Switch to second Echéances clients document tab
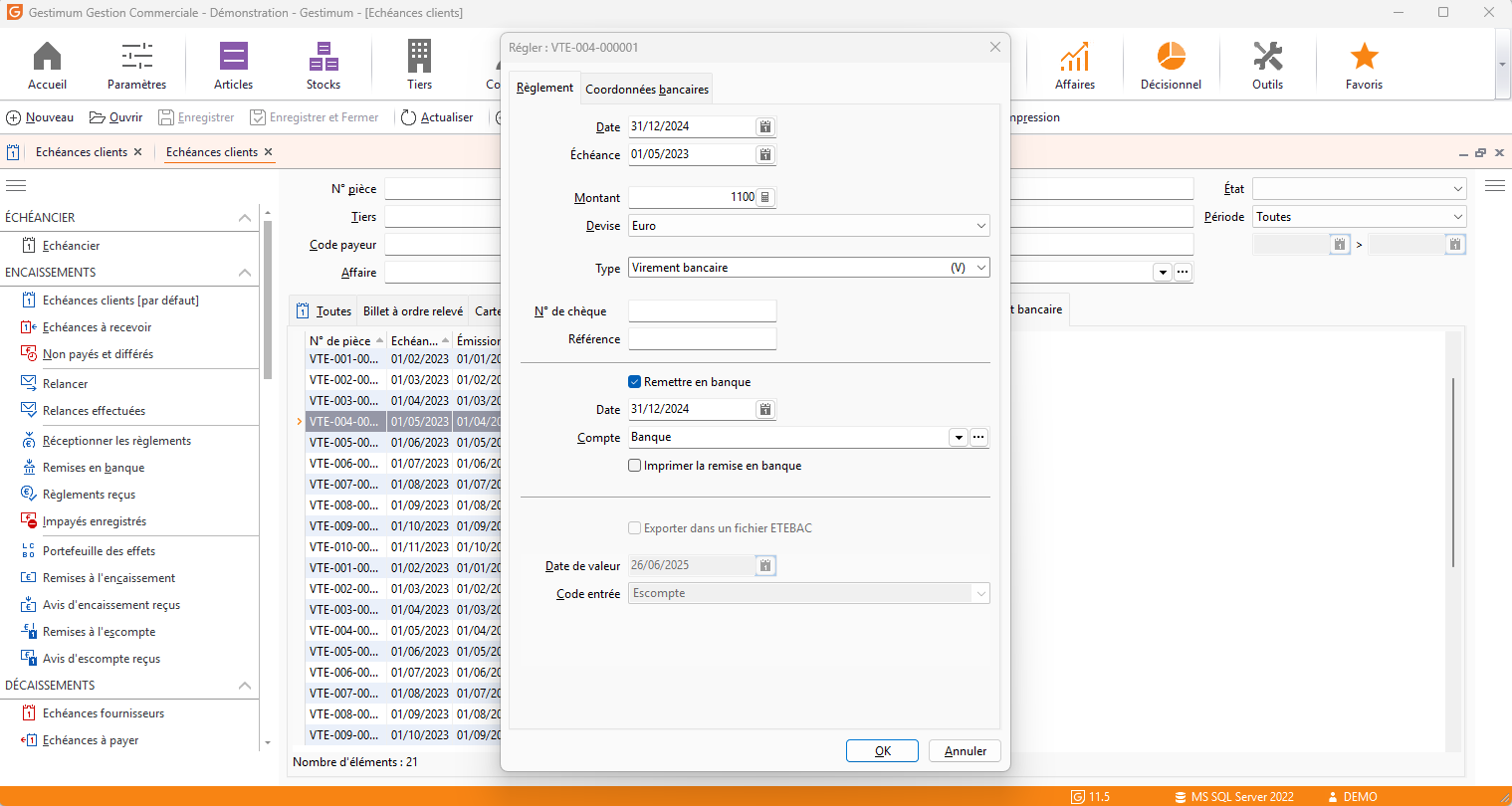This screenshot has width=1512, height=806. pos(212,152)
